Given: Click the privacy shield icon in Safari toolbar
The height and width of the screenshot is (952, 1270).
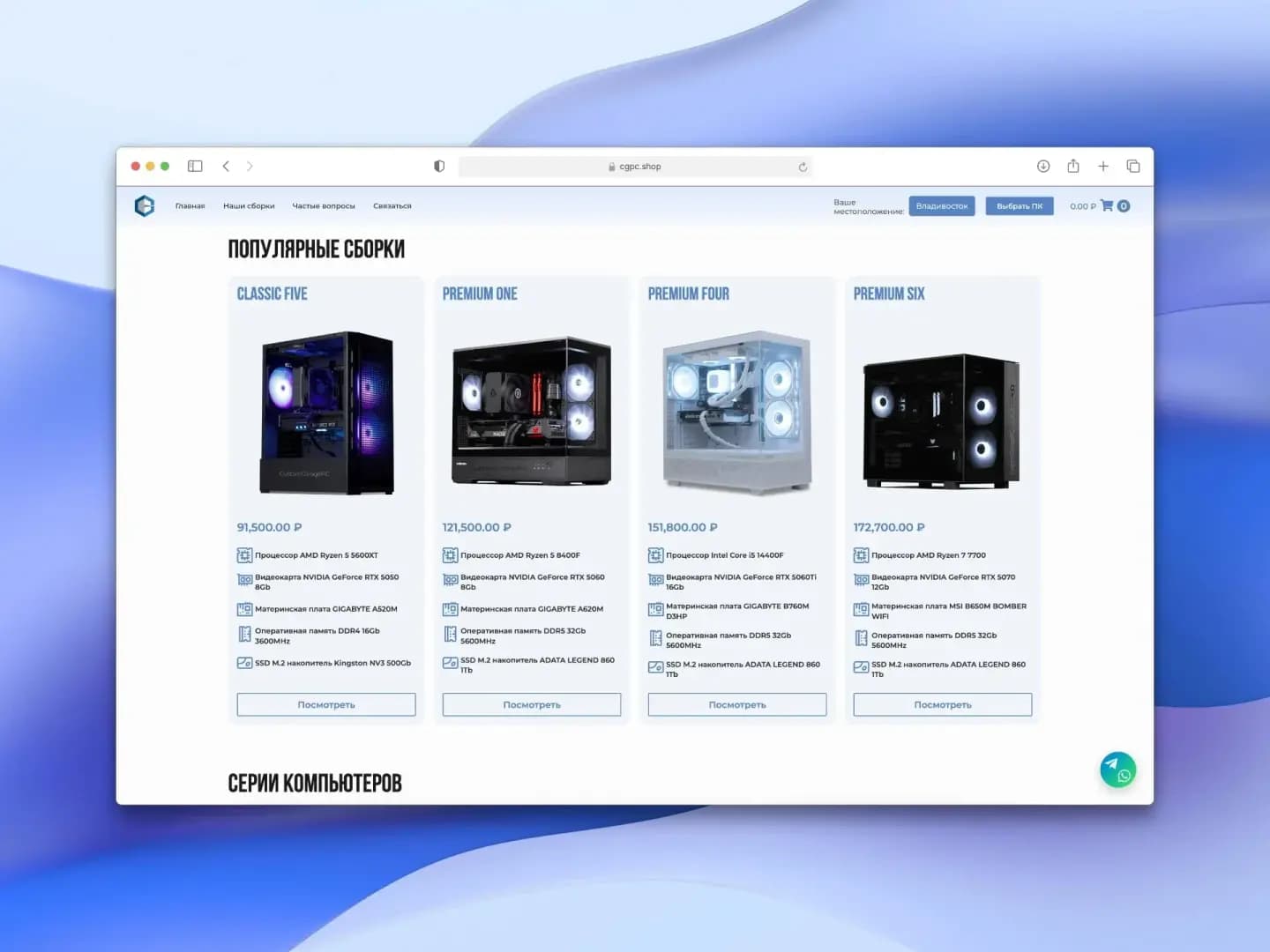Looking at the screenshot, I should [x=438, y=166].
